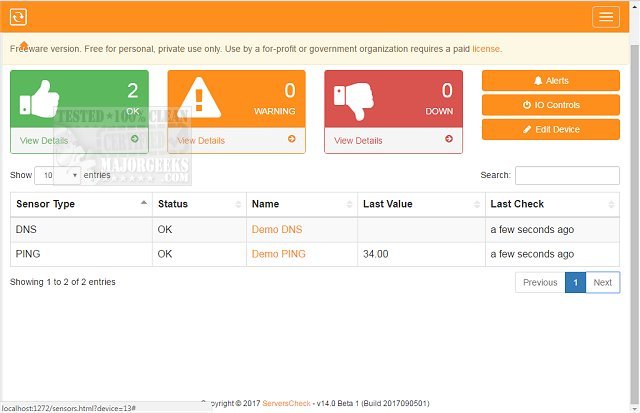Click the 2 OK count number
This screenshot has width=640, height=413.
133,90
